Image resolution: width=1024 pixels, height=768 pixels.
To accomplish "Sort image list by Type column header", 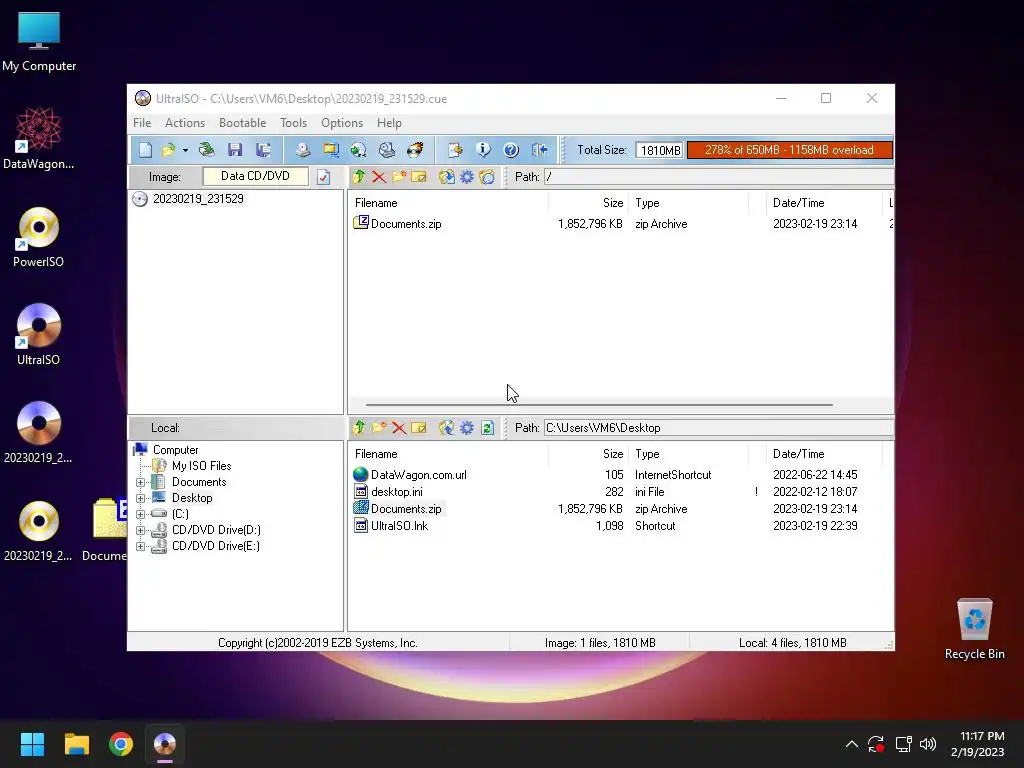I will (688, 203).
